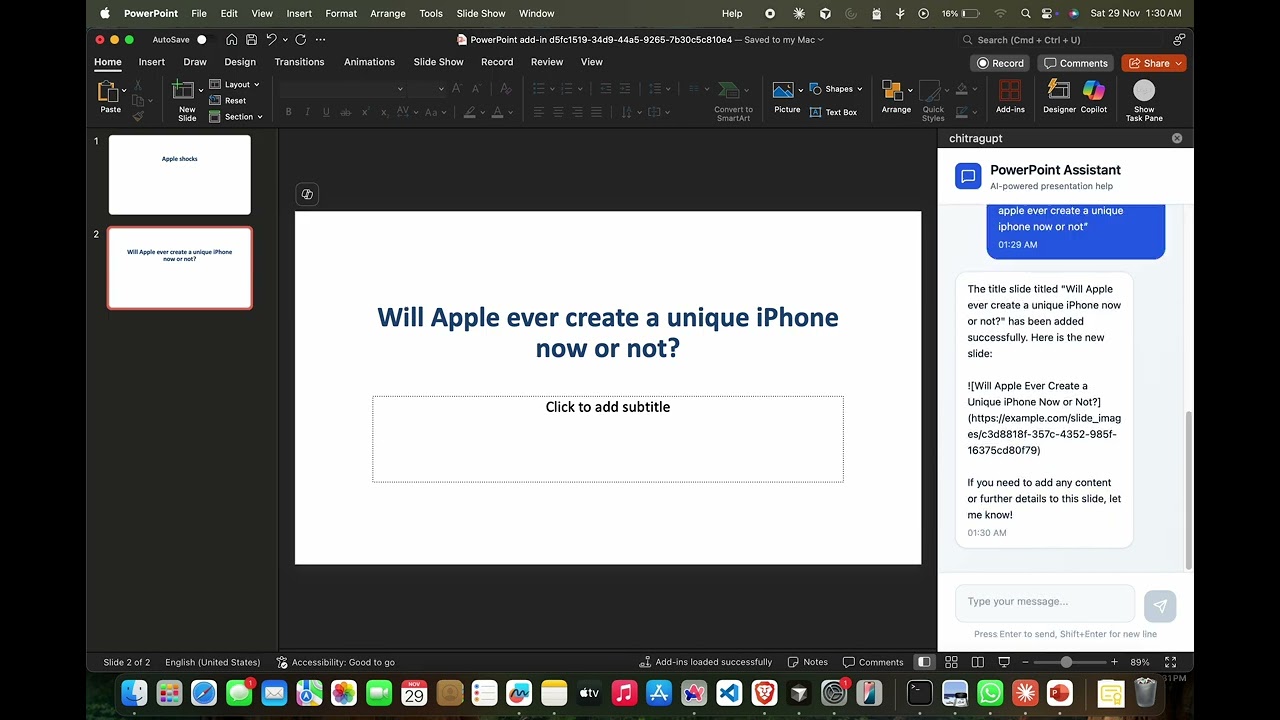Open the Arrange menu in the menu bar

tap(388, 13)
